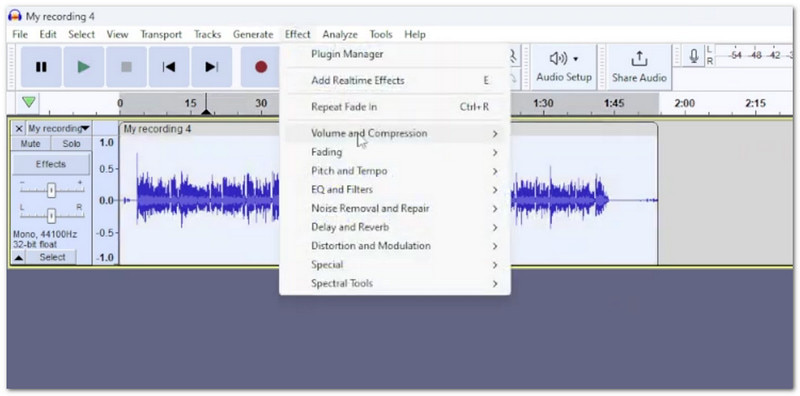
Task: Click the recording level meter scale
Action: click(754, 56)
